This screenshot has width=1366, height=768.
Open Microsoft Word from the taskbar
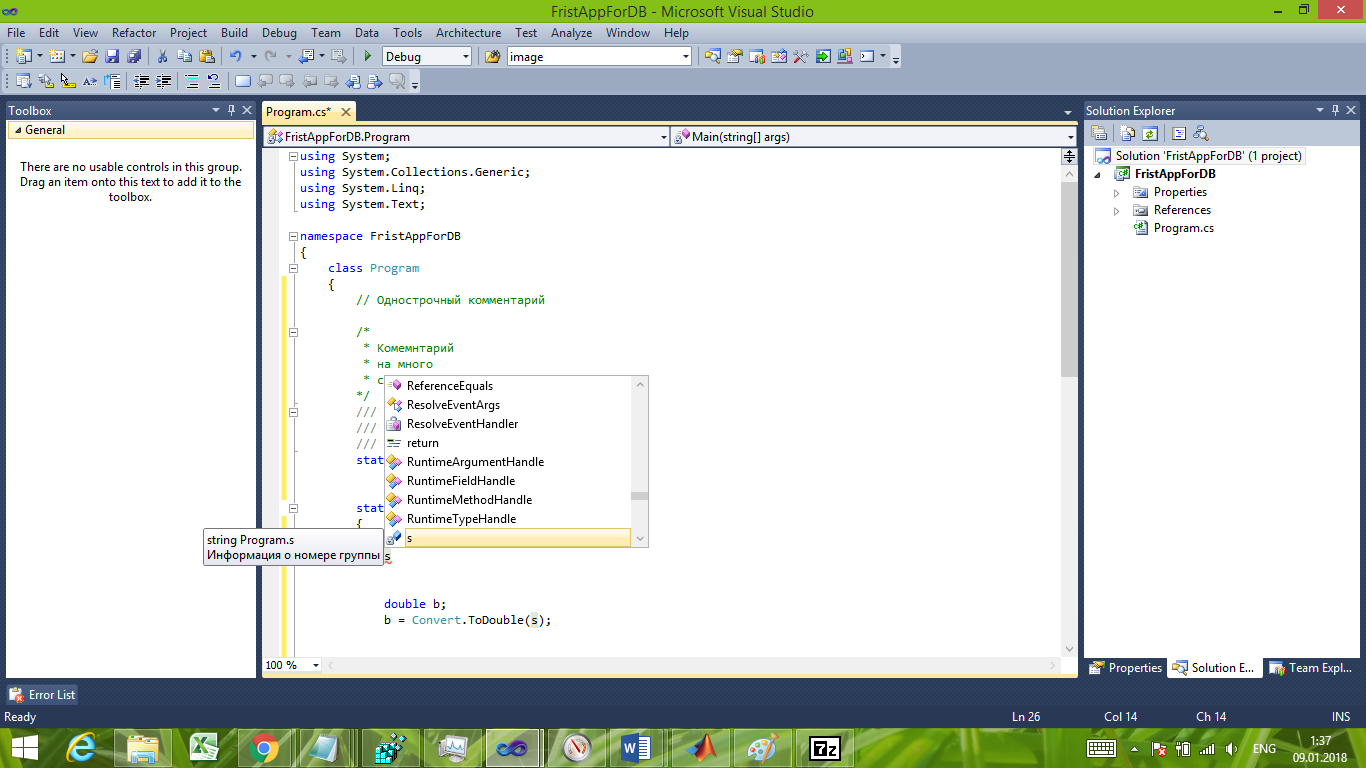[x=636, y=747]
